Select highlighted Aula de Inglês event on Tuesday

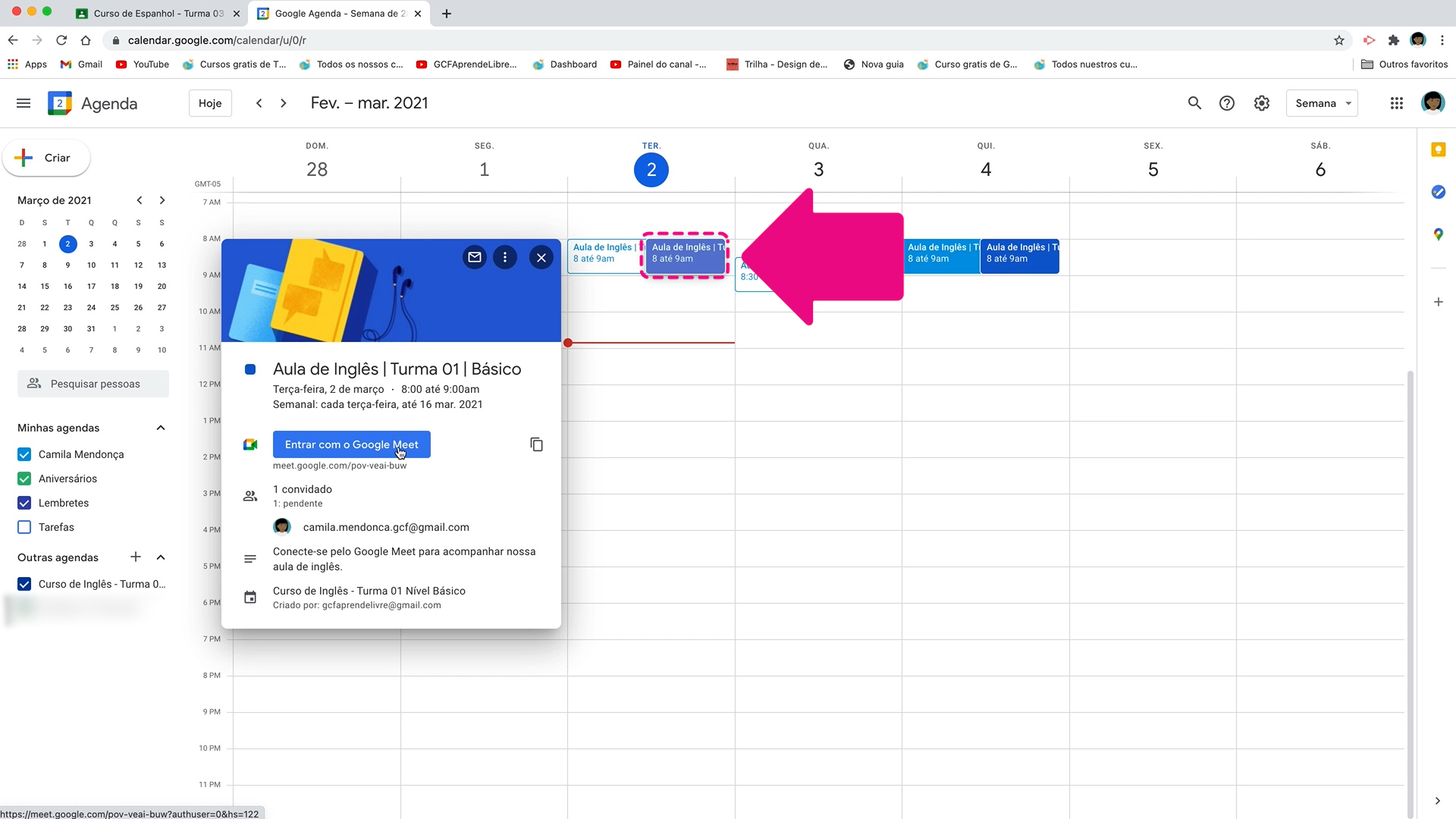[x=687, y=256]
